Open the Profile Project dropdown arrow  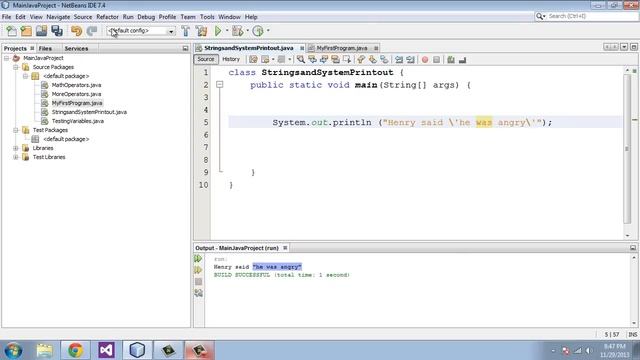point(268,31)
